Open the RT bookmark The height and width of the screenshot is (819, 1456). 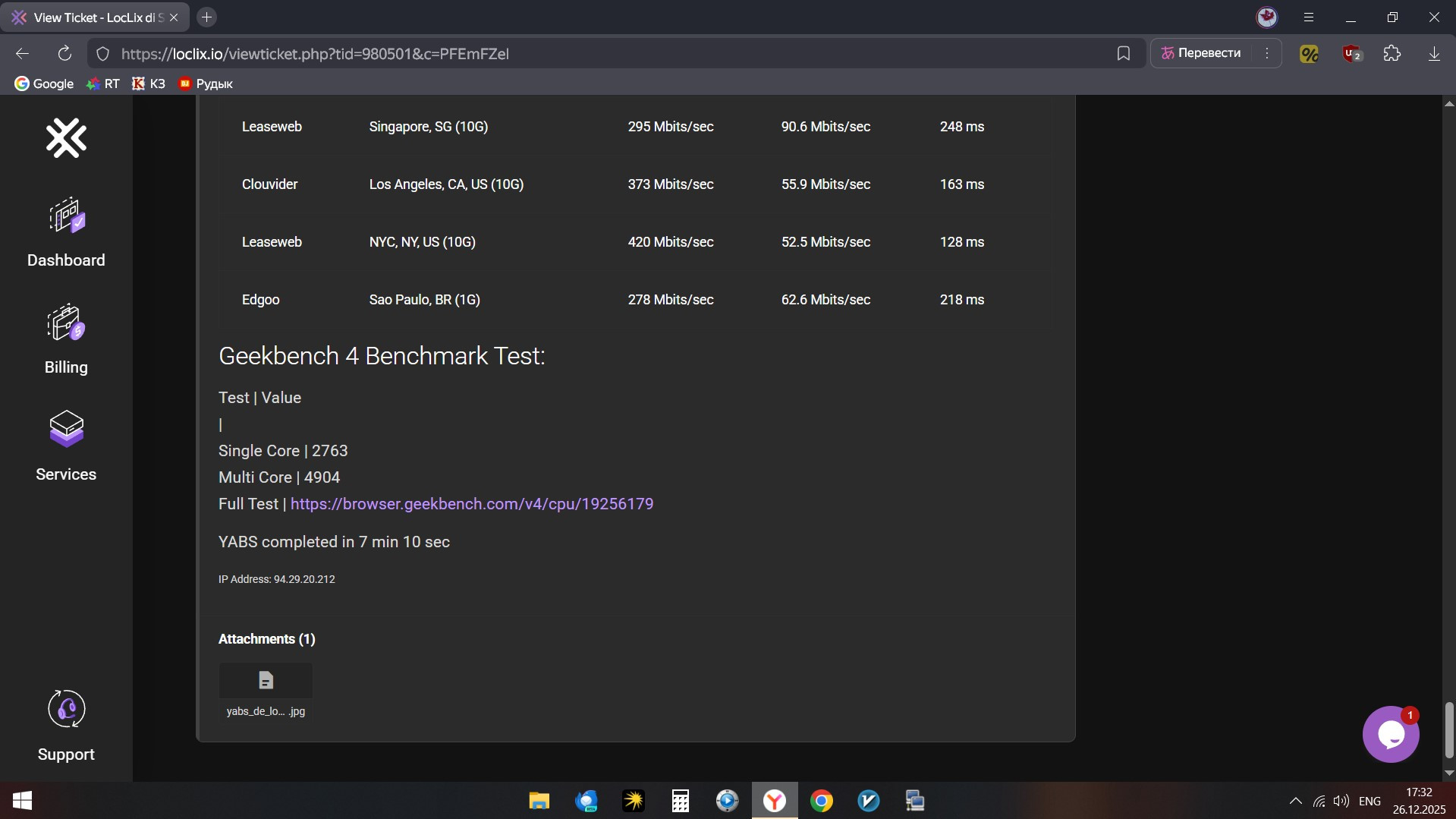103,83
